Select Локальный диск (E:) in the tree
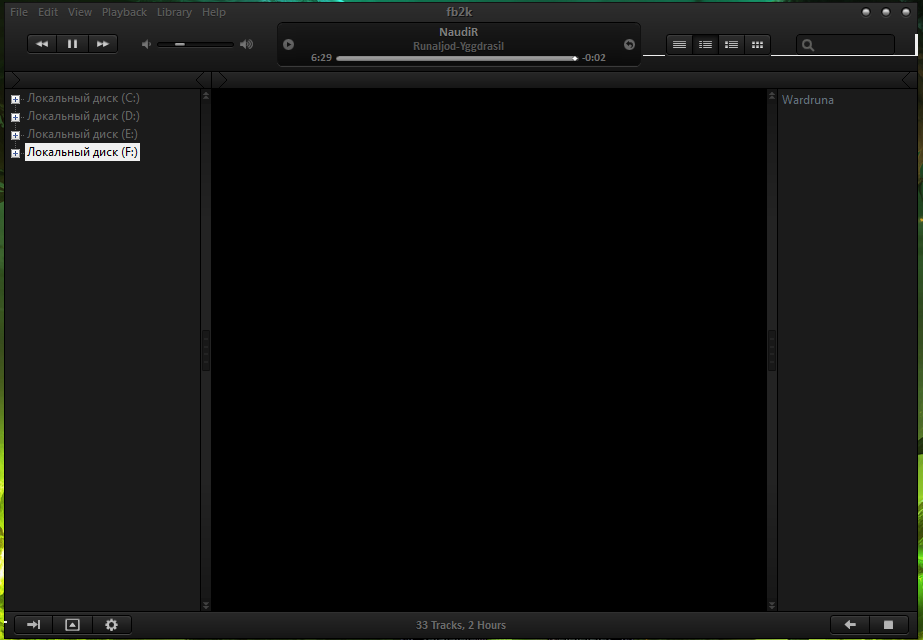The width and height of the screenshot is (923, 640). pos(82,134)
